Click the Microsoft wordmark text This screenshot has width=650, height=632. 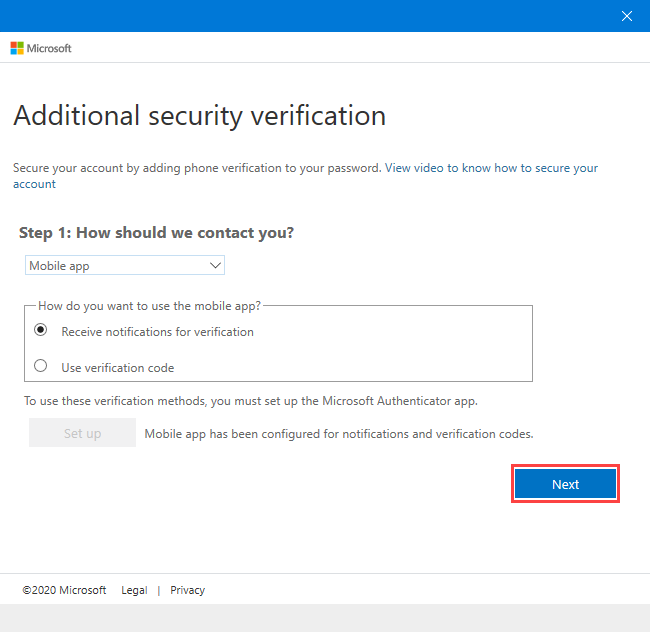tap(49, 48)
